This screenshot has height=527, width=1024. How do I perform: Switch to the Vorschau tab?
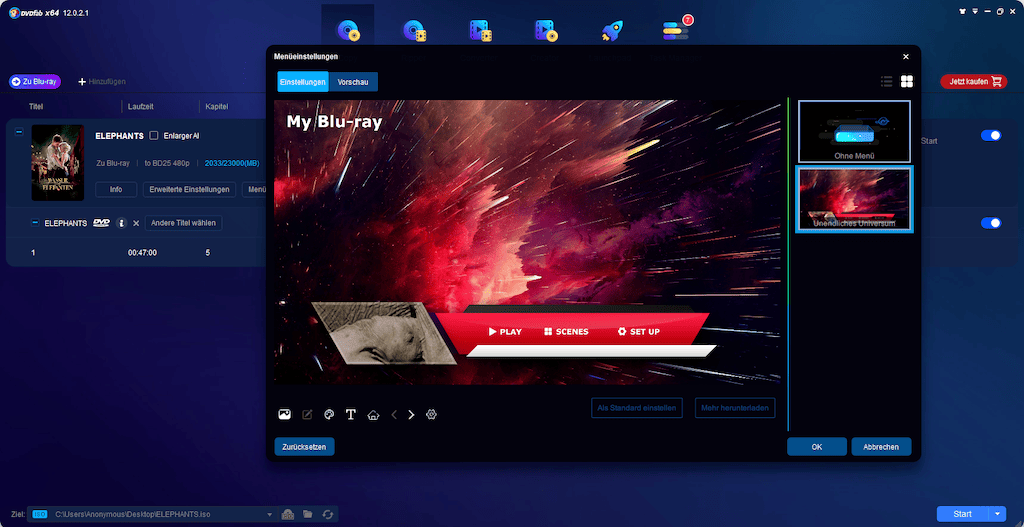(x=354, y=82)
